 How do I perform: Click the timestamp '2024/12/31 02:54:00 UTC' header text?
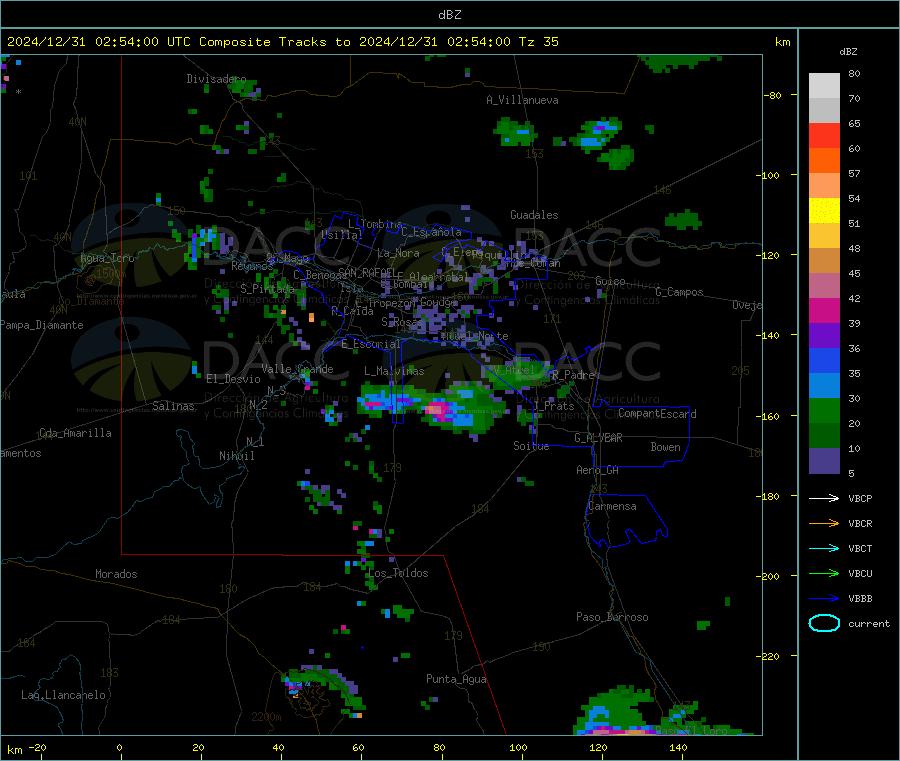coord(99,42)
